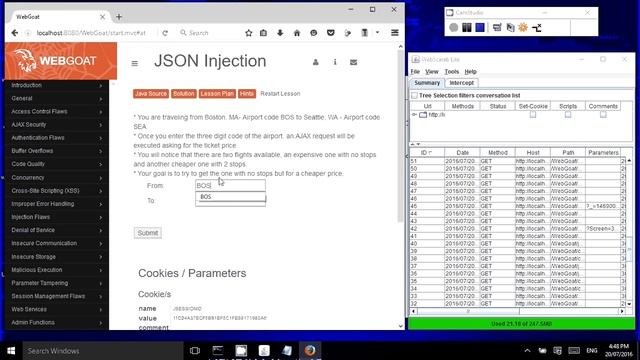Screen dimensions: 640x360
Task: Open a new Firefox tab with plus
Action: click(119, 17)
